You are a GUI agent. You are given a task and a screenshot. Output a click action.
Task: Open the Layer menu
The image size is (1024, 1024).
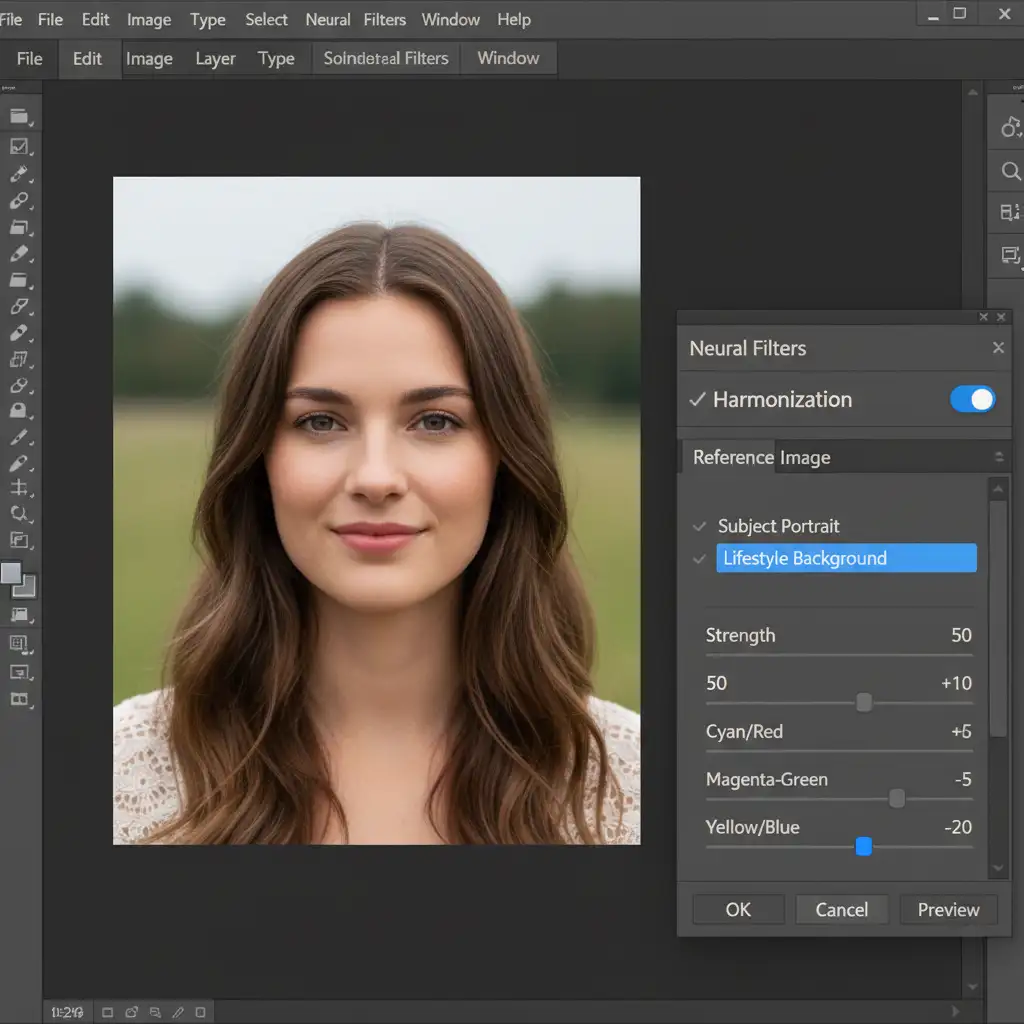click(x=215, y=59)
